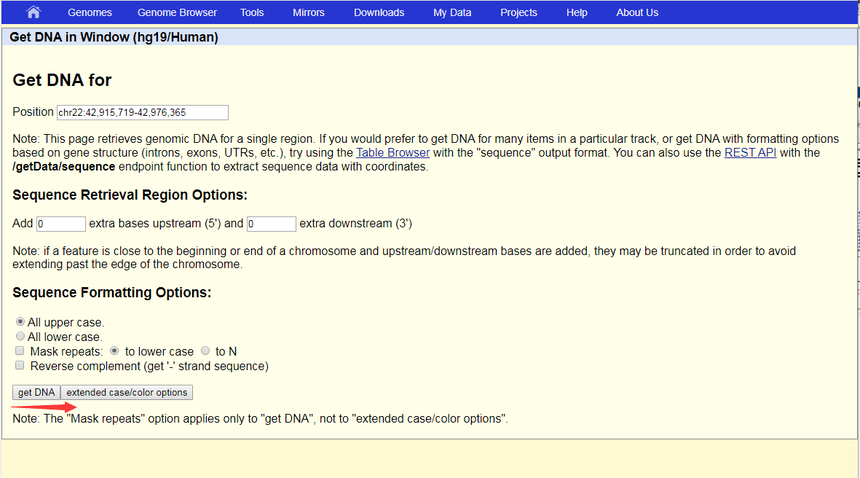Screen dimensions: 860x478
Task: Enable the Reverse complement checkbox
Action: [20, 366]
